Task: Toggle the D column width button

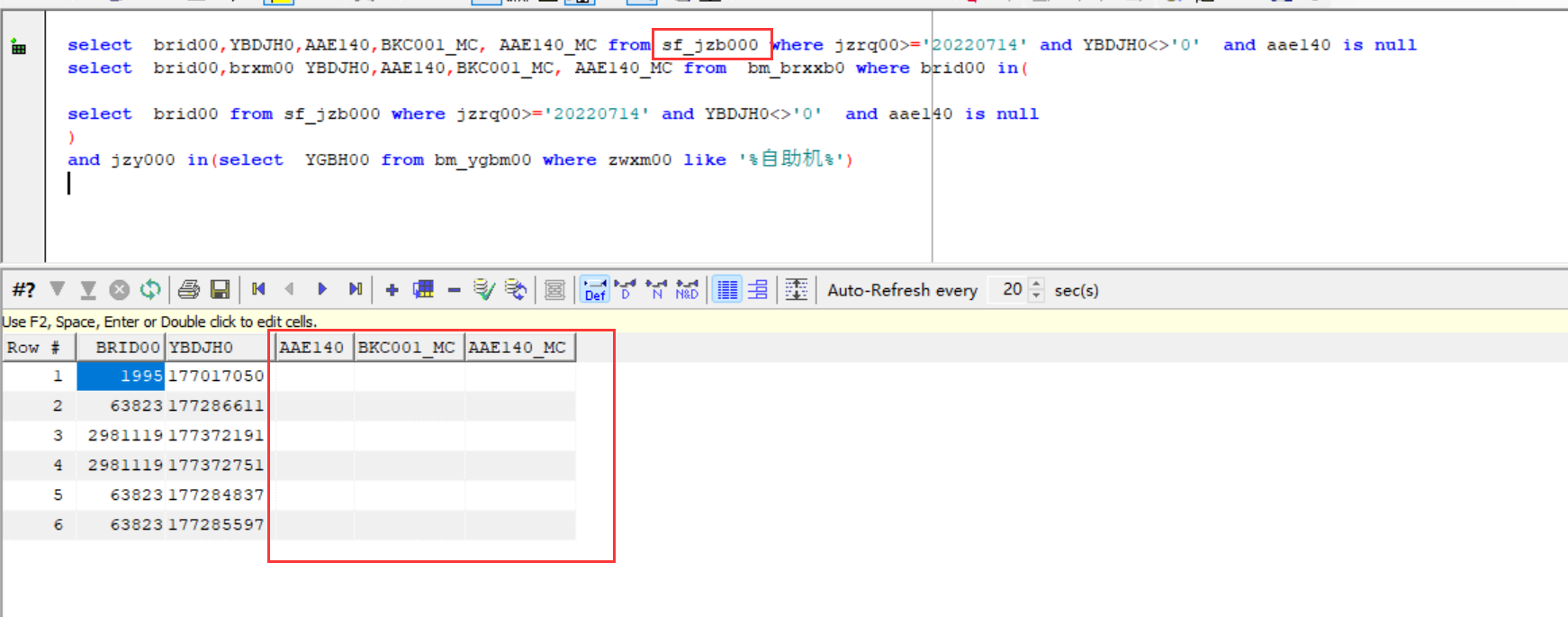Action: [626, 289]
